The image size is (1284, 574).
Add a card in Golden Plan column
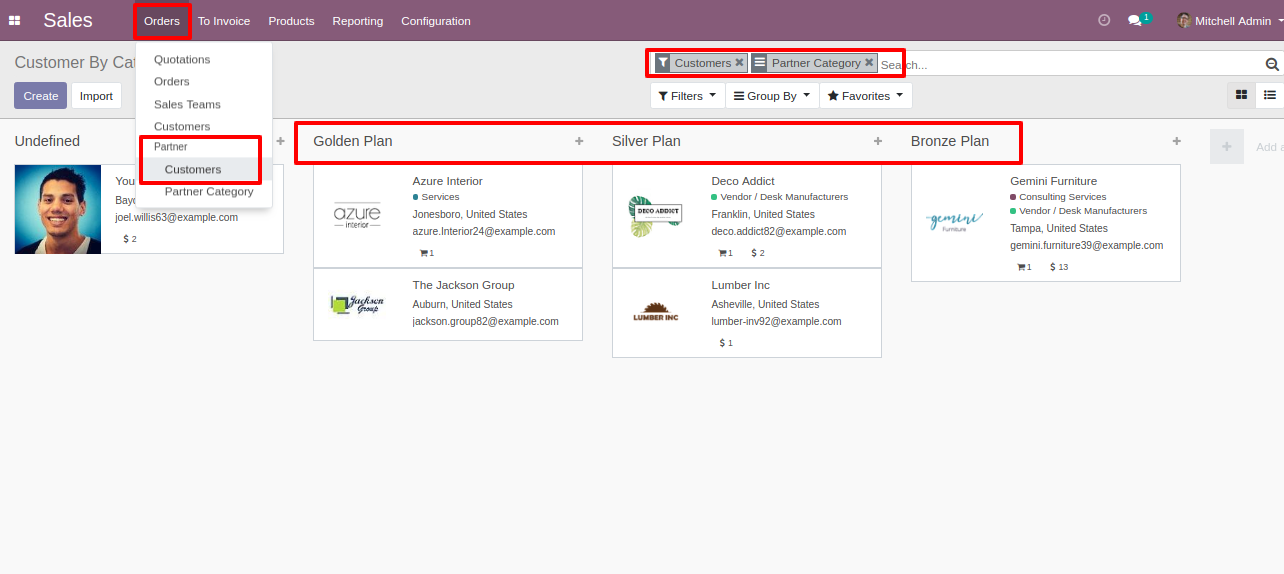pos(579,141)
